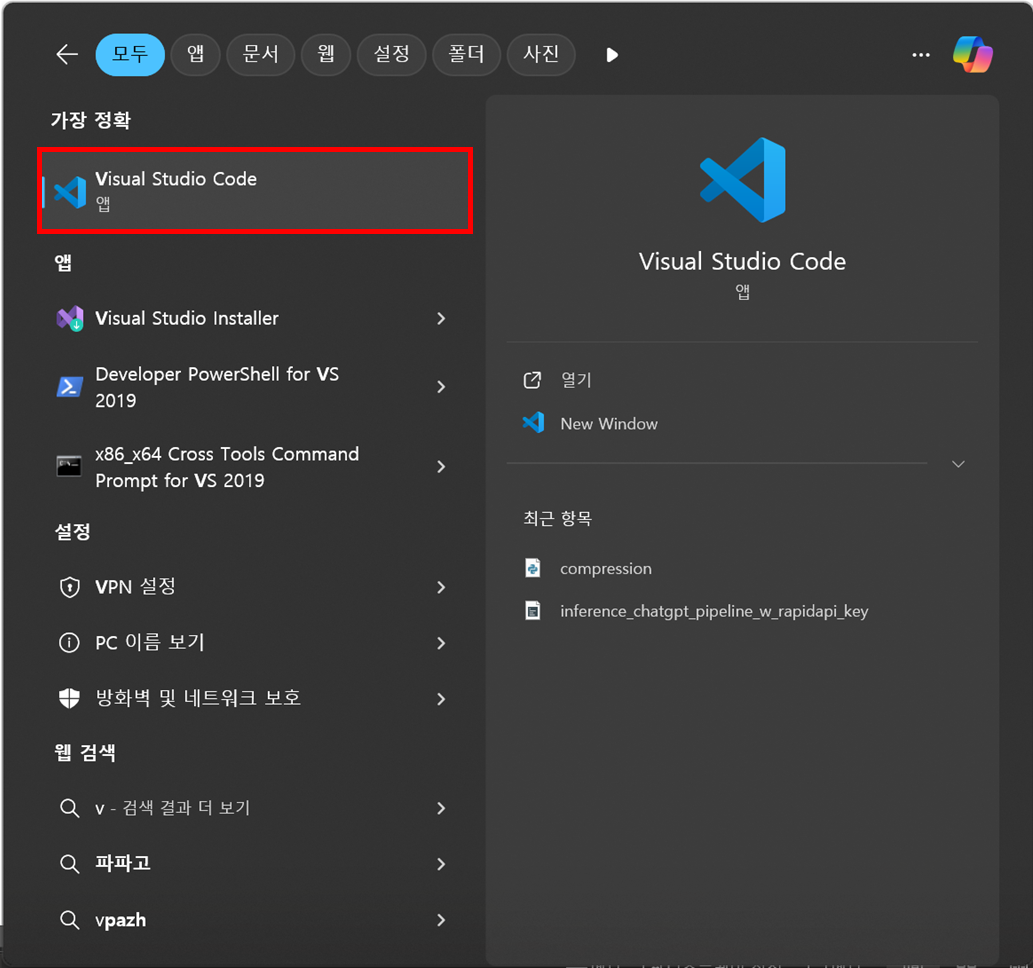Show more filter tabs with play arrow

click(x=612, y=55)
